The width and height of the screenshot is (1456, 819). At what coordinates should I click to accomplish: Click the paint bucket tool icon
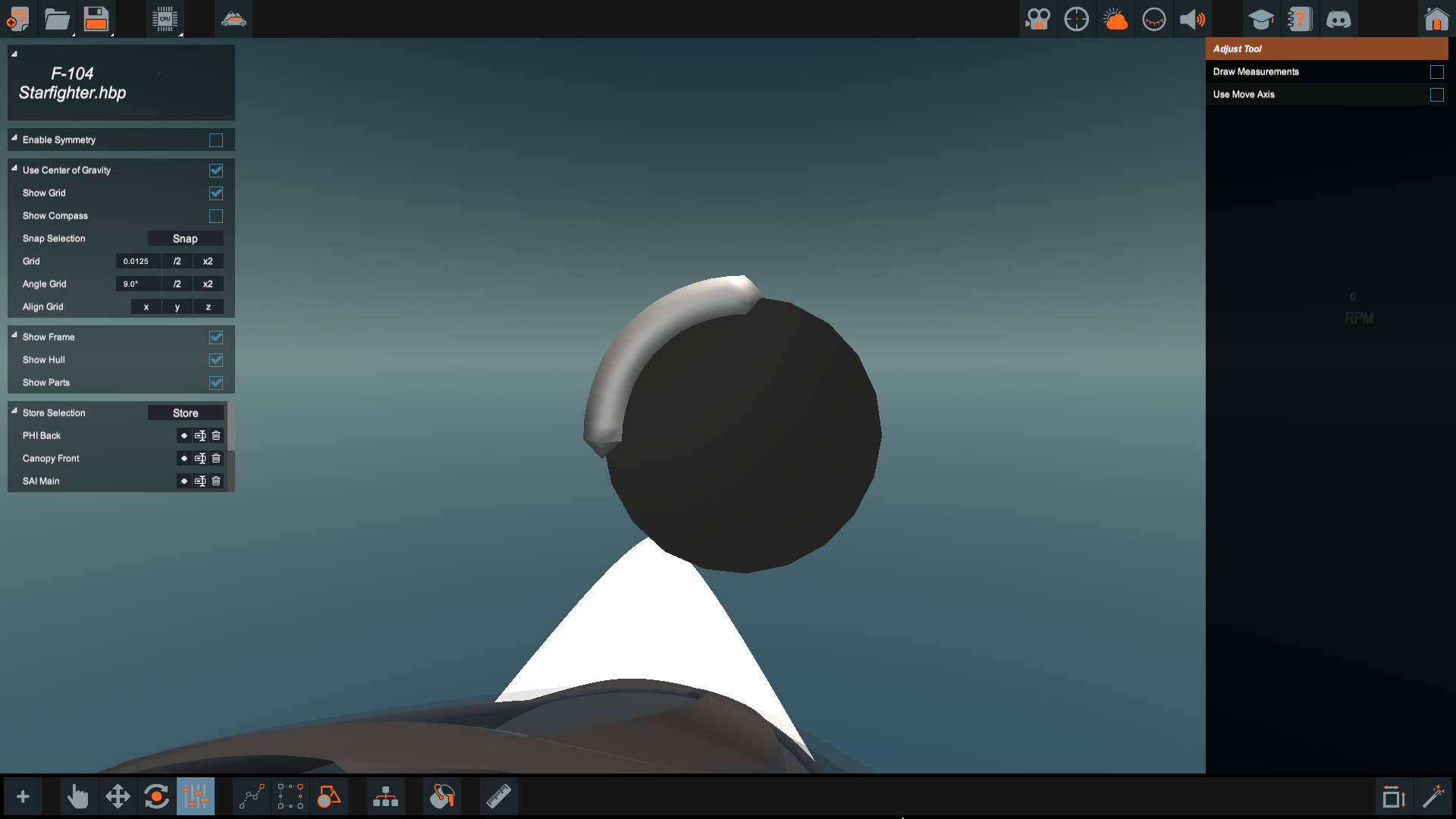point(442,796)
